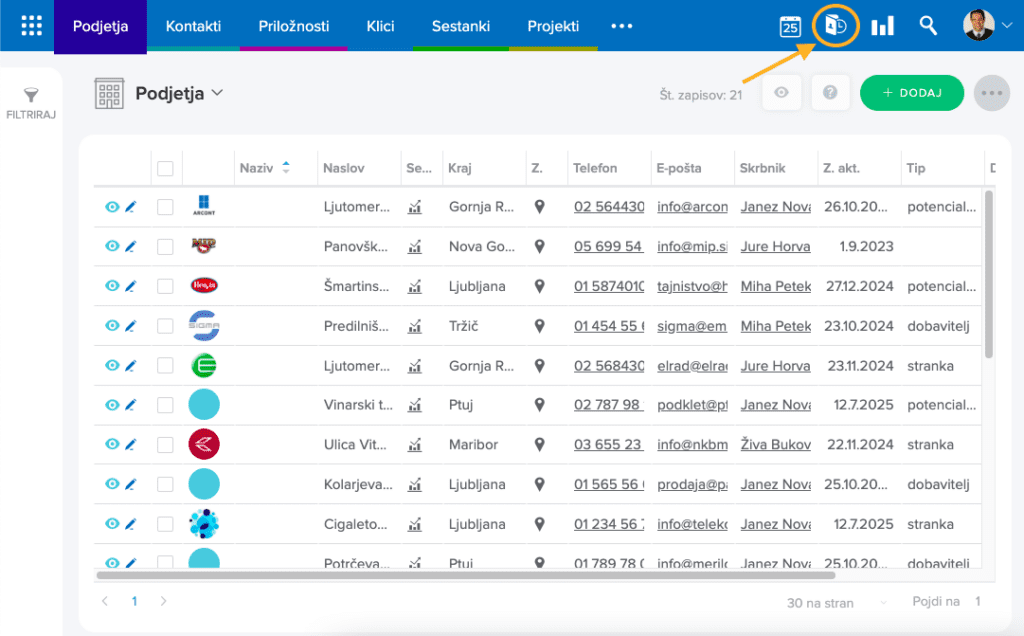Open the bar chart reports icon
The image size is (1024, 636).
[882, 27]
